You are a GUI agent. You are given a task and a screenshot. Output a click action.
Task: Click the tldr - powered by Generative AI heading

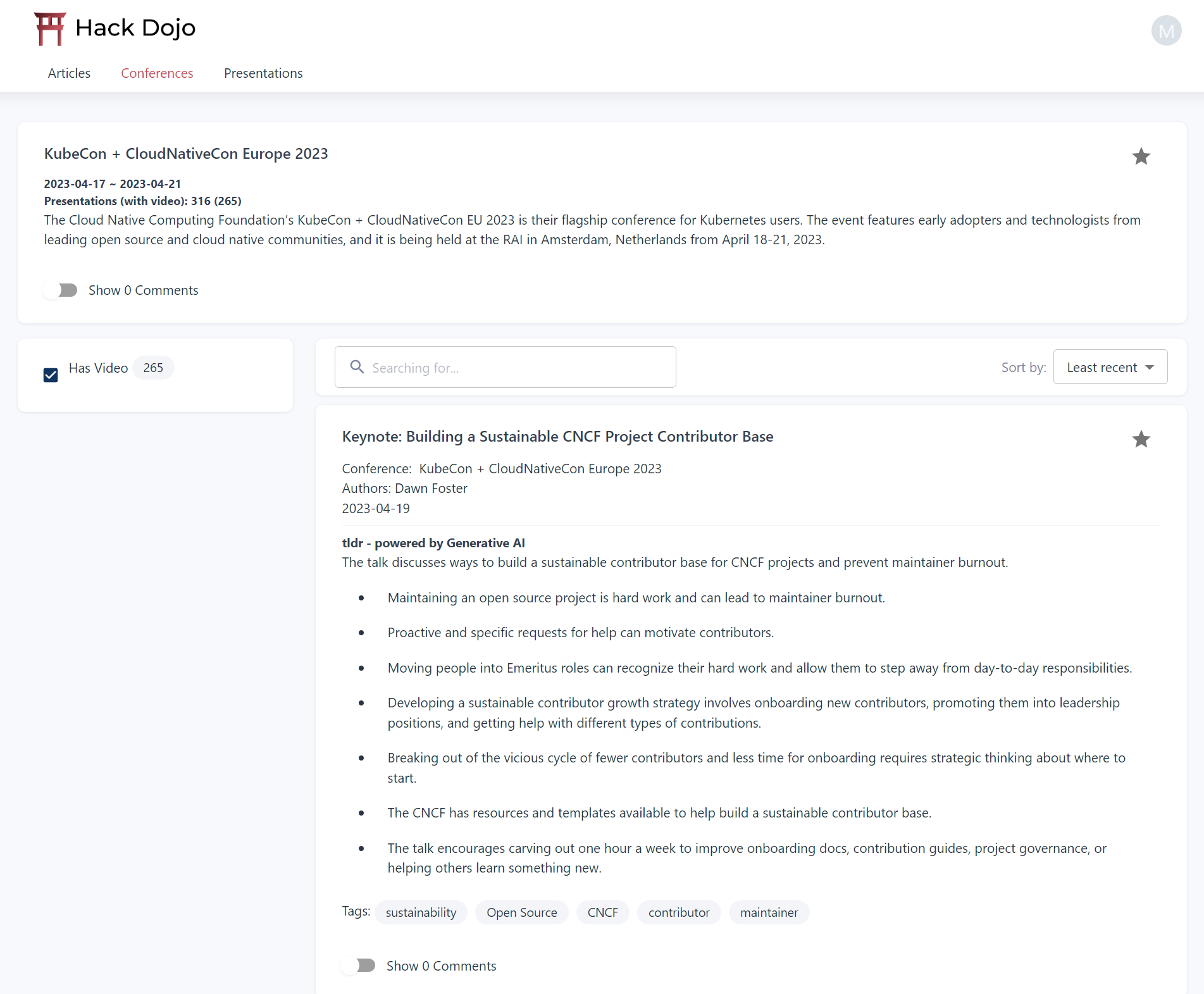coord(433,543)
